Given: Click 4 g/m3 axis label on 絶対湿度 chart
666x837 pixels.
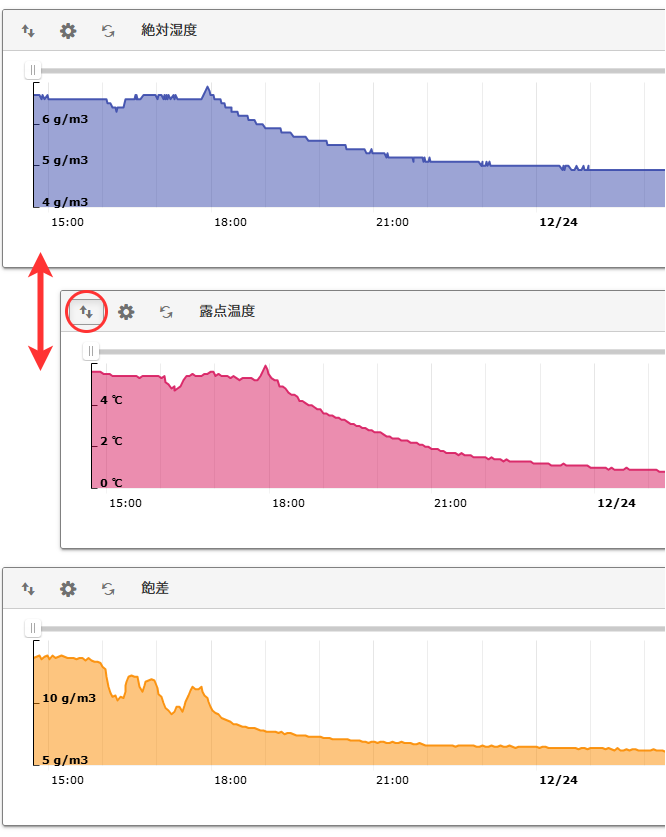Looking at the screenshot, I should [x=65, y=202].
